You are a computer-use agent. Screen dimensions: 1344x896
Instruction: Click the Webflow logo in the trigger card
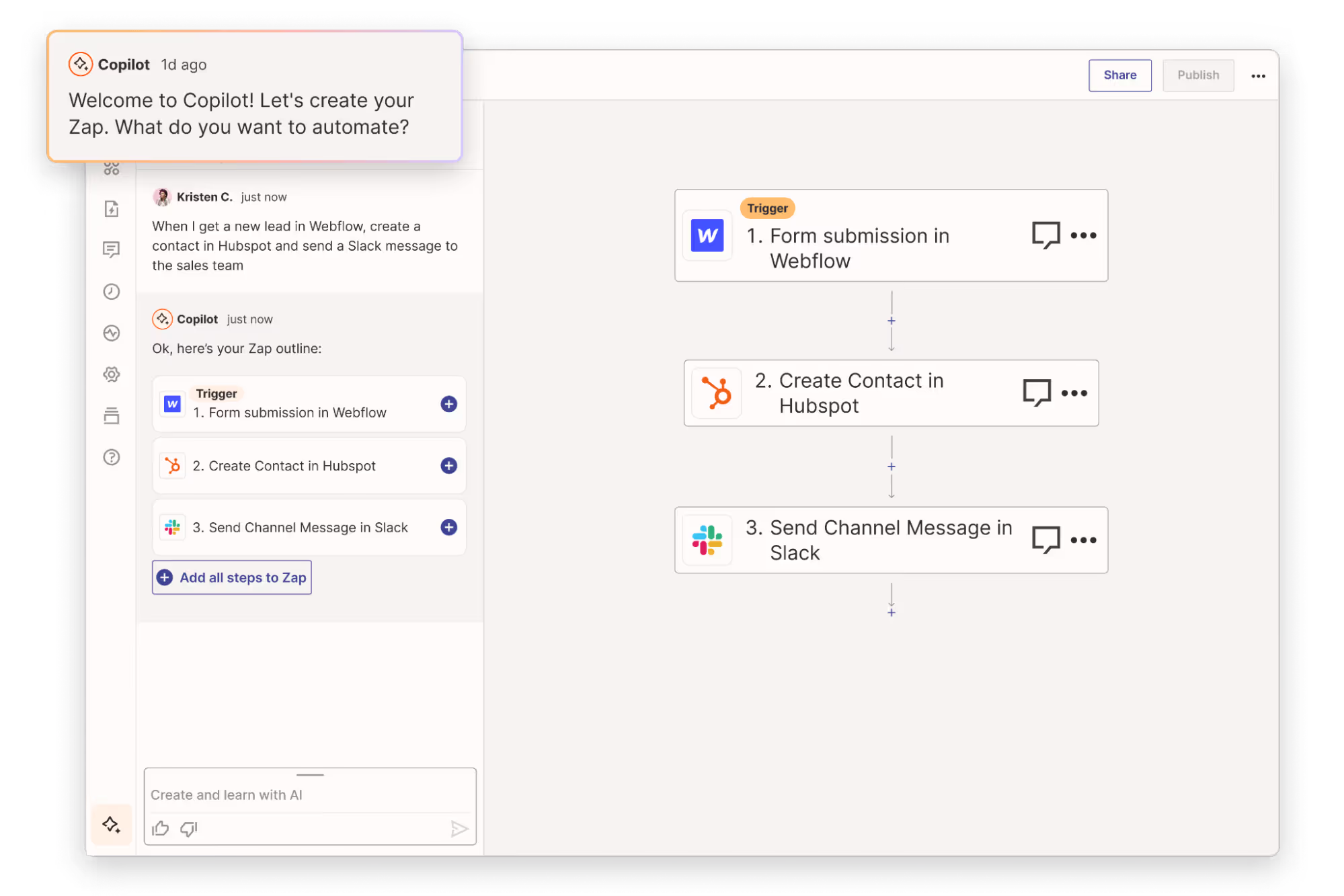point(707,235)
